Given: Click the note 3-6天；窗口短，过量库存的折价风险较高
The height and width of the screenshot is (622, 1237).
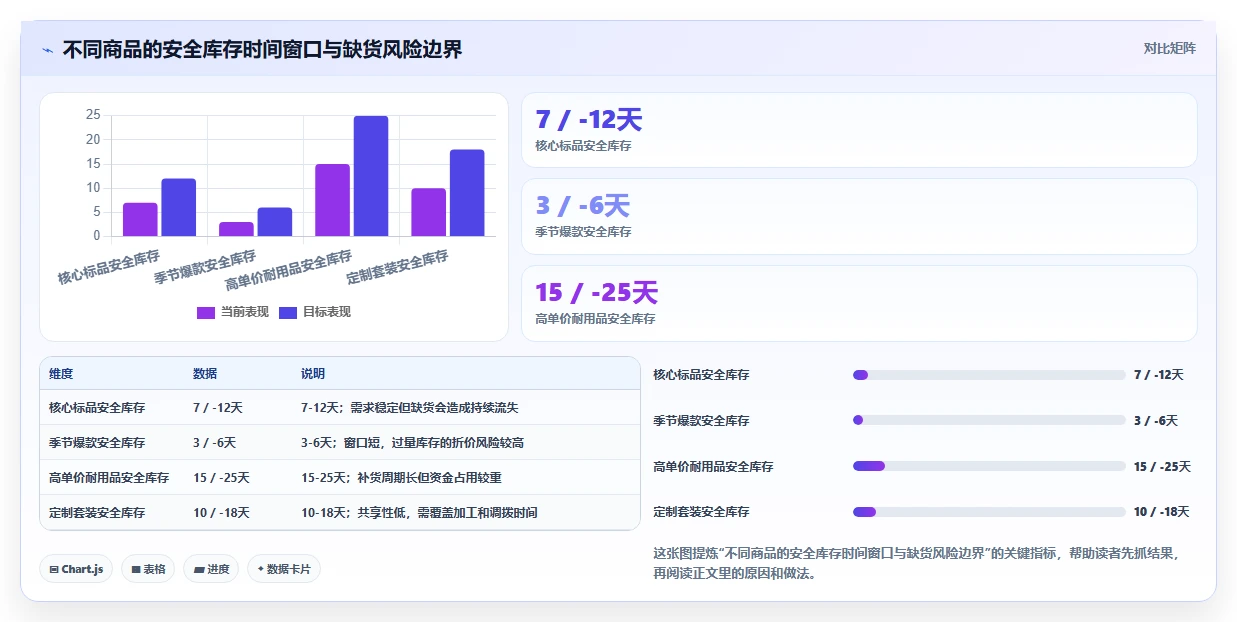Looking at the screenshot, I should (413, 443).
